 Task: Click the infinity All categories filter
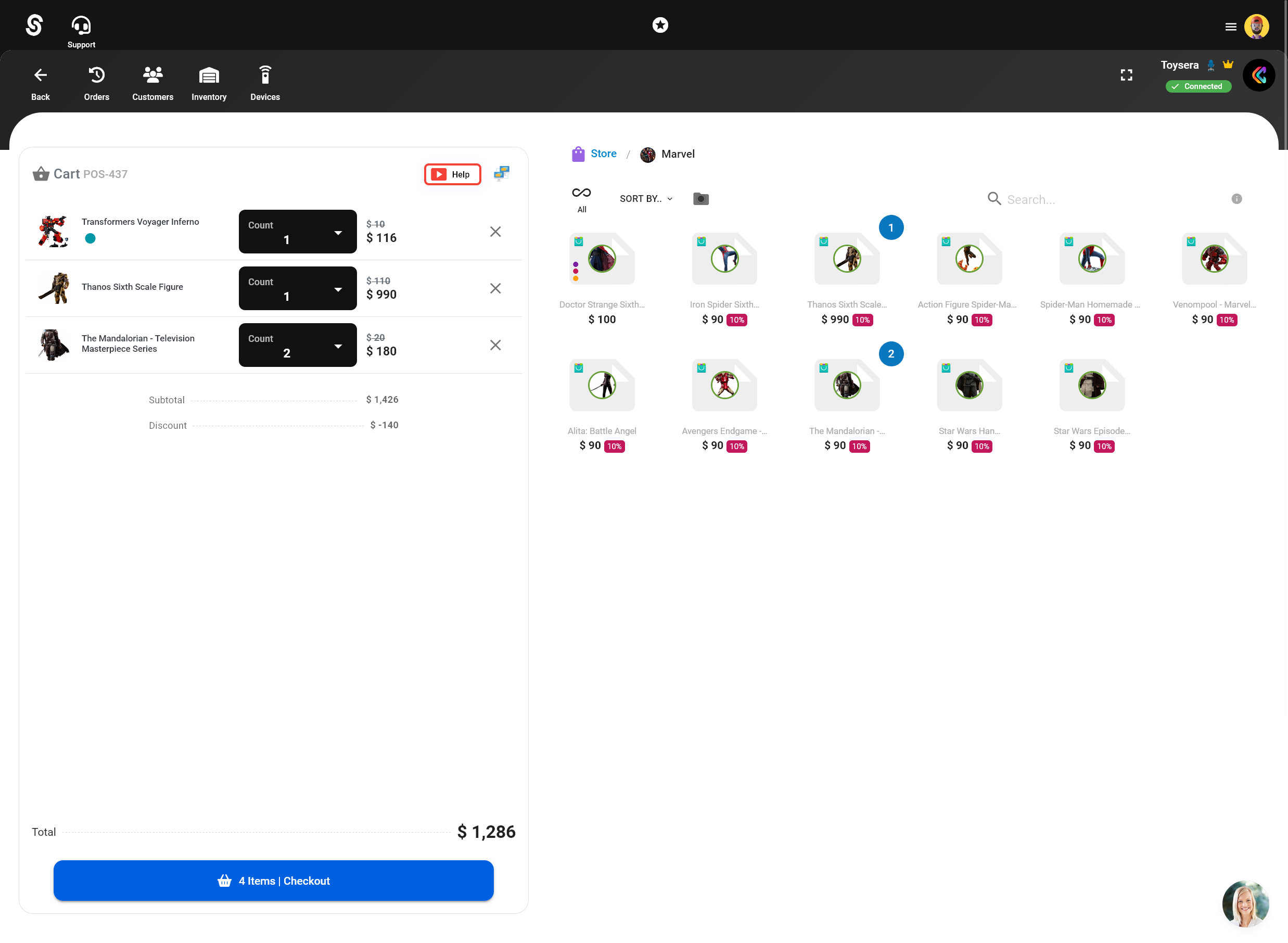581,193
